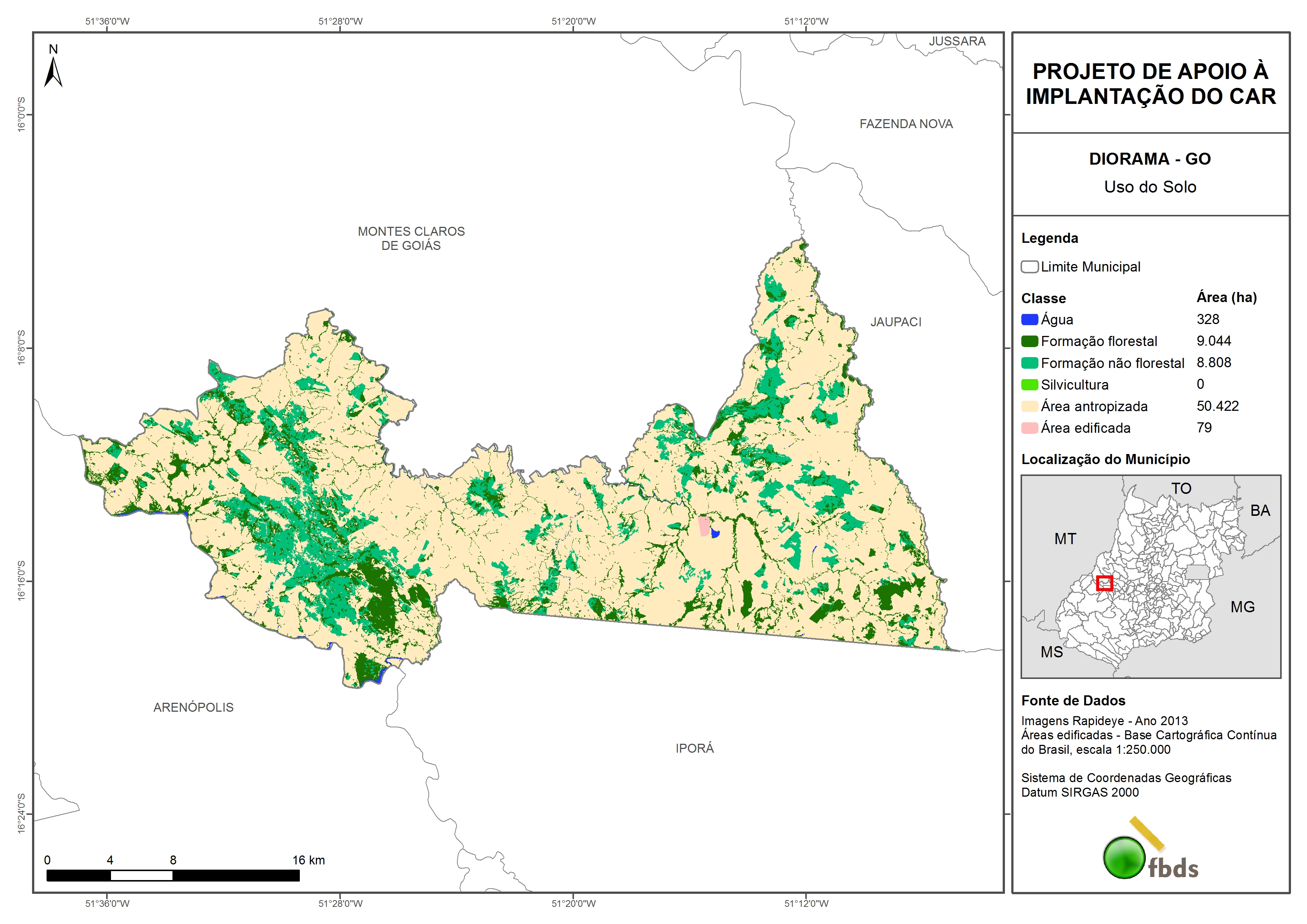Click the pink urban area on map
This screenshot has width=1307, height=924.
pyautogui.click(x=704, y=526)
